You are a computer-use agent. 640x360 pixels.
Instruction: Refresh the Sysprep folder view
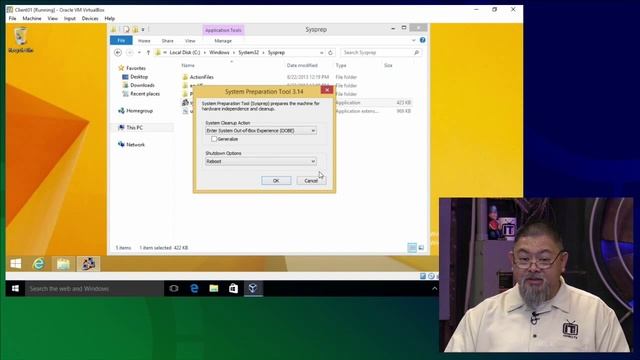331,53
